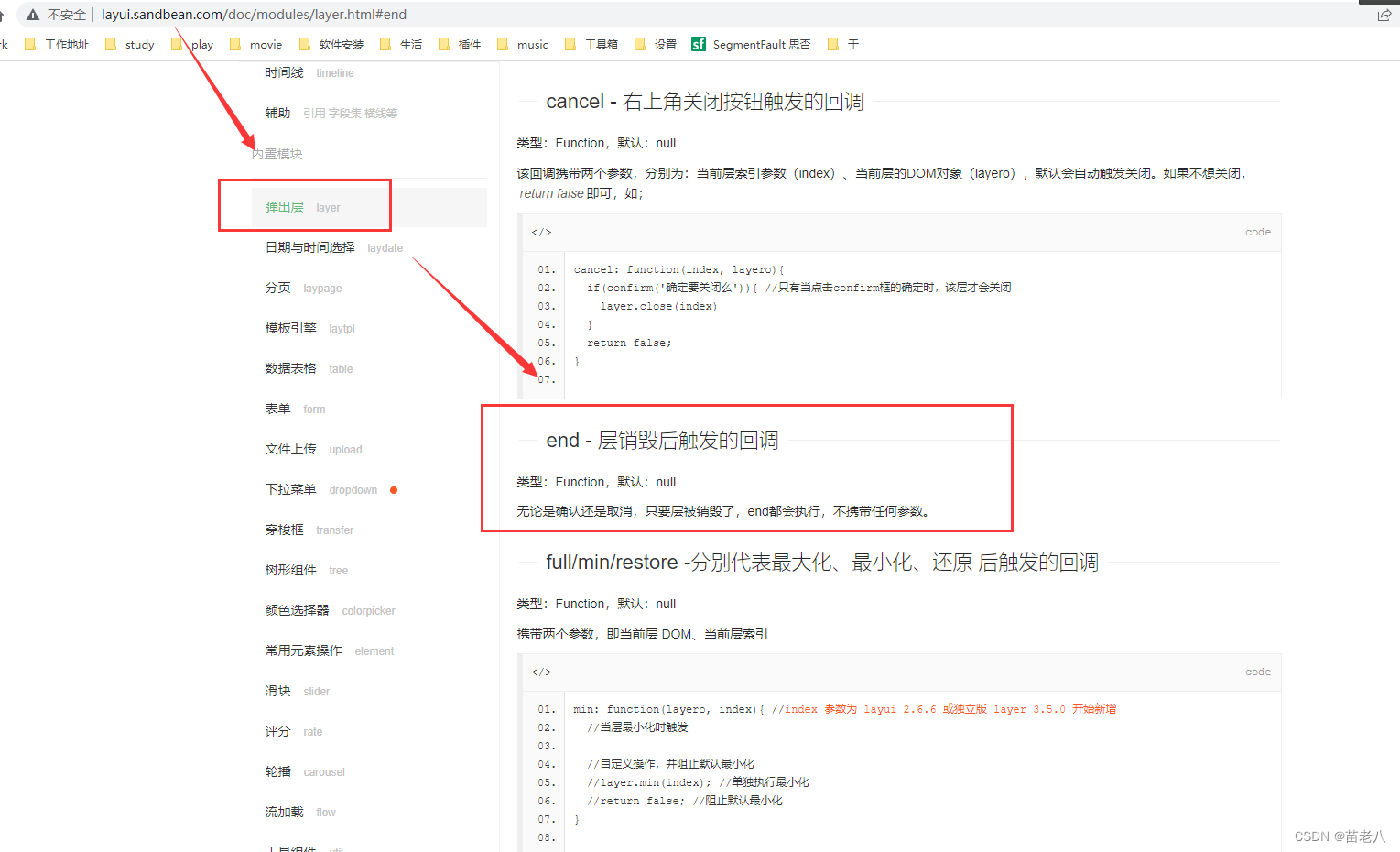Collapse the 内置模块 section header
Viewport: 1400px width, 852px height.
[277, 153]
